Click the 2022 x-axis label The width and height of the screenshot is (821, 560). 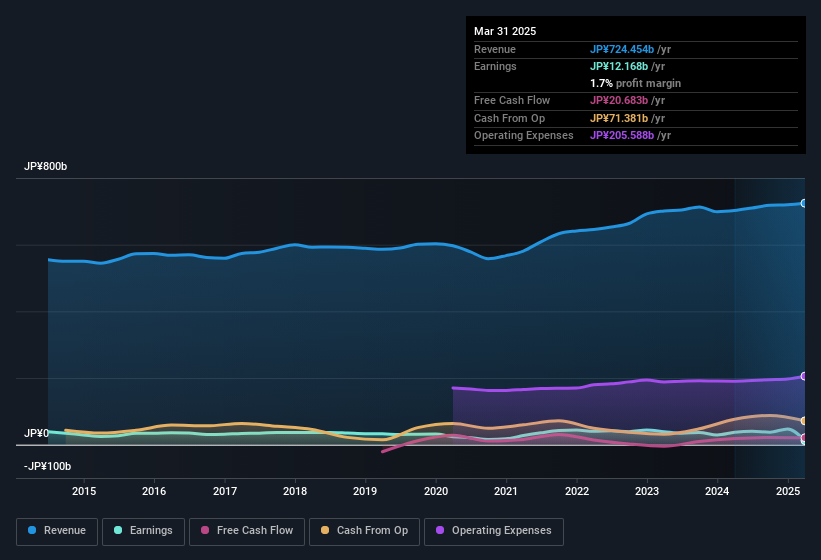[x=576, y=491]
